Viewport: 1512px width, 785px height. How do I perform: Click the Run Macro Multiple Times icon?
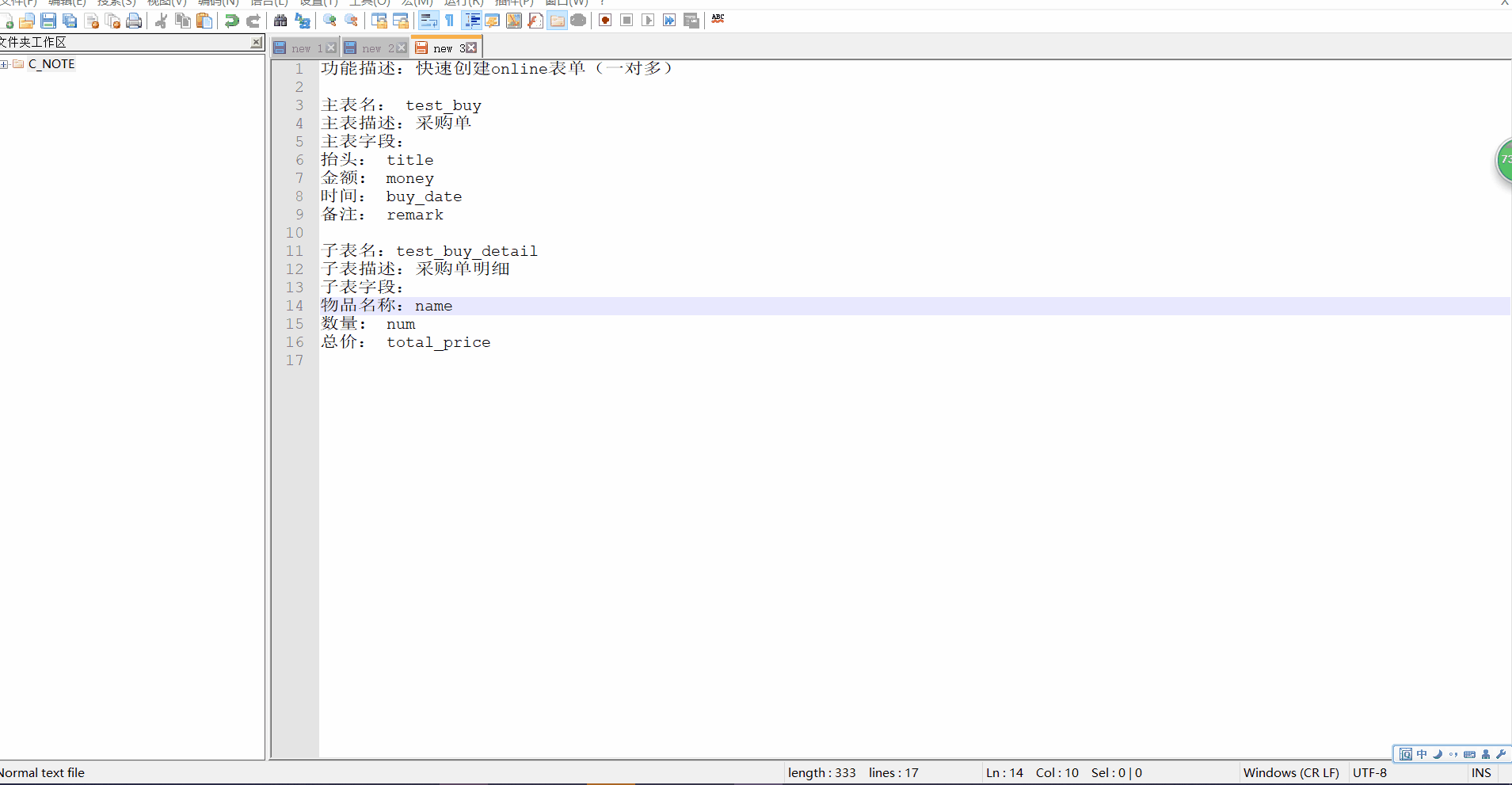(x=669, y=21)
